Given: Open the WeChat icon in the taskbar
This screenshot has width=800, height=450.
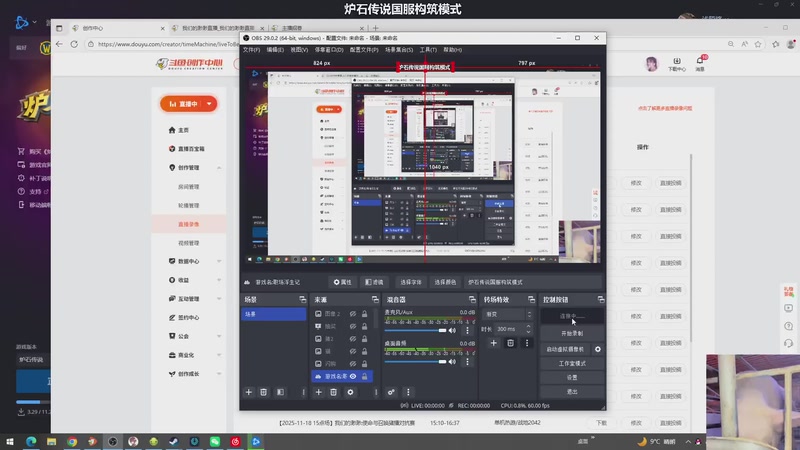Looking at the screenshot, I should pos(215,441).
